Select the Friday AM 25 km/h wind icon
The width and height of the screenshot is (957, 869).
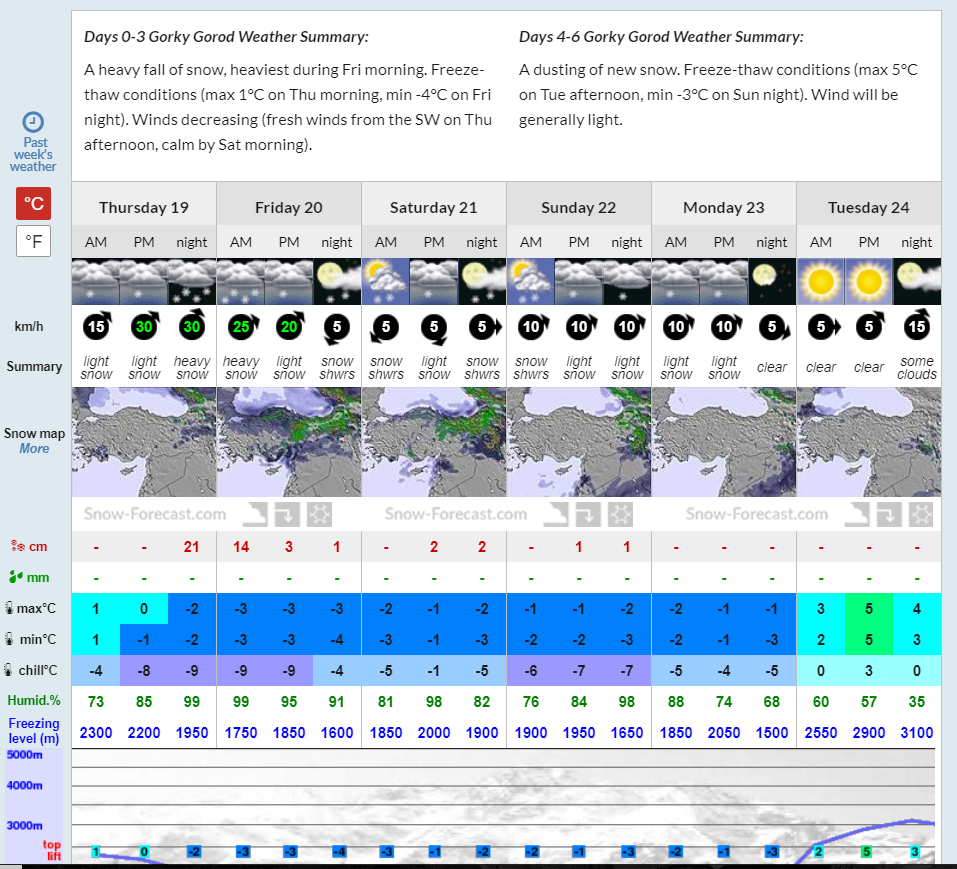tap(242, 326)
